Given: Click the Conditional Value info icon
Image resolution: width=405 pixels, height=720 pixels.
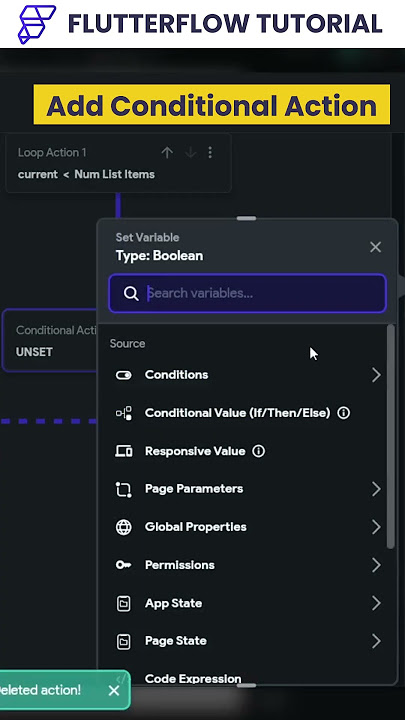Looking at the screenshot, I should click(x=343, y=413).
